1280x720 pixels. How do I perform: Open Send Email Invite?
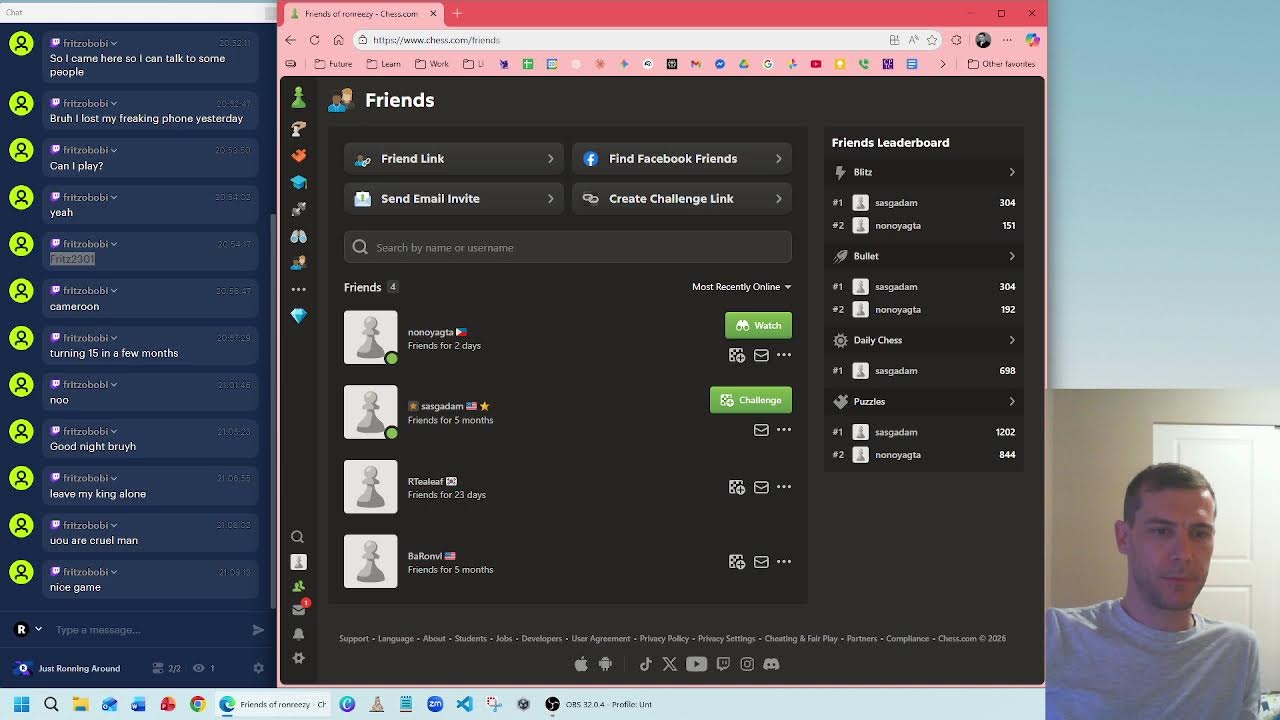tap(454, 199)
